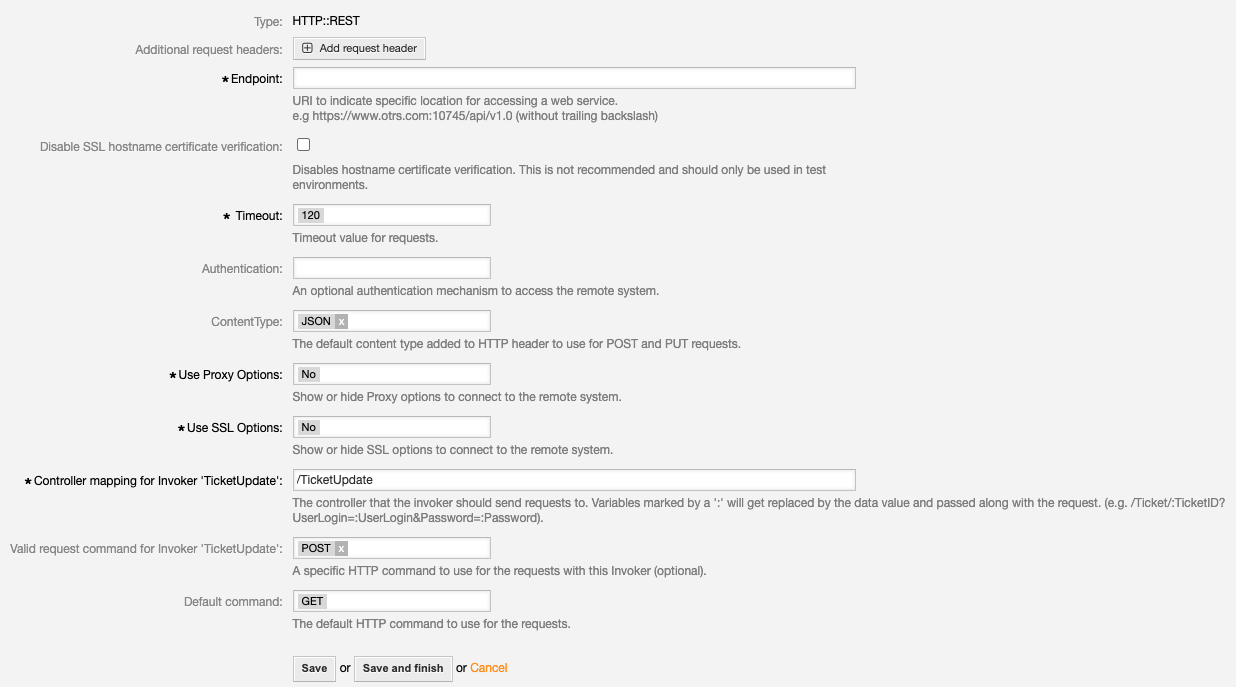Click the Use Proxy Options label text
The image size is (1236, 687).
230,375
